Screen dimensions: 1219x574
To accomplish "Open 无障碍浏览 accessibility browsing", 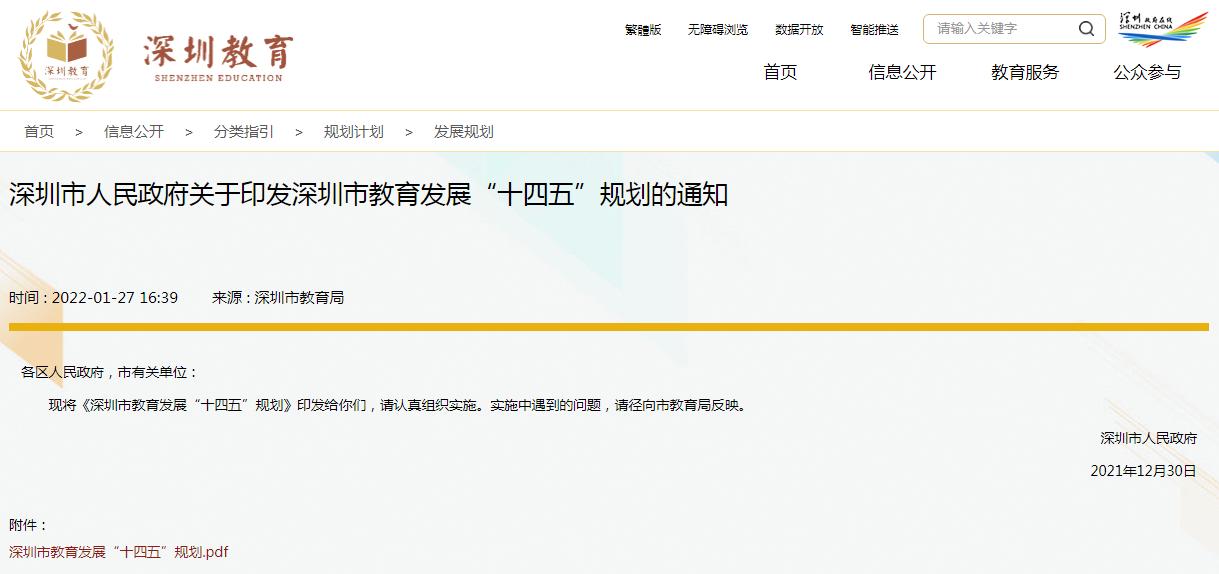I will (x=718, y=30).
